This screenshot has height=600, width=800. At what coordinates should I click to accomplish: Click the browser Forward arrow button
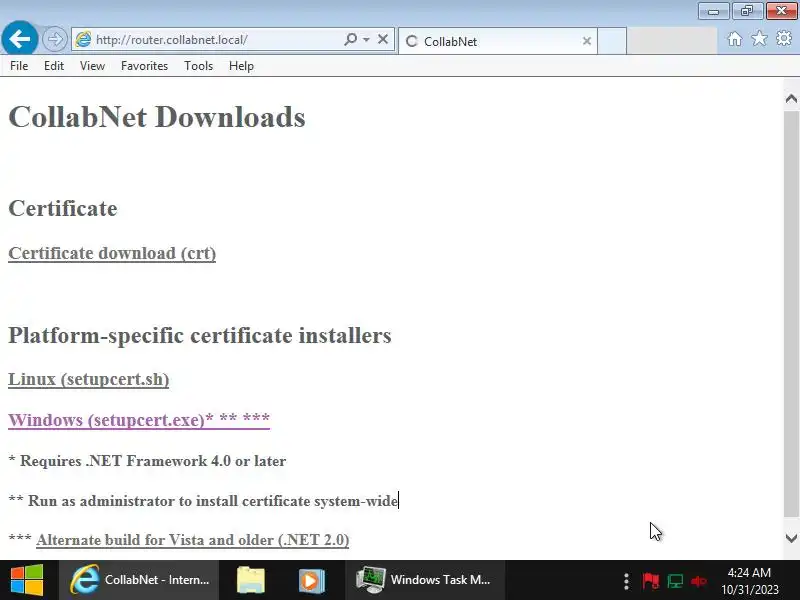54,39
